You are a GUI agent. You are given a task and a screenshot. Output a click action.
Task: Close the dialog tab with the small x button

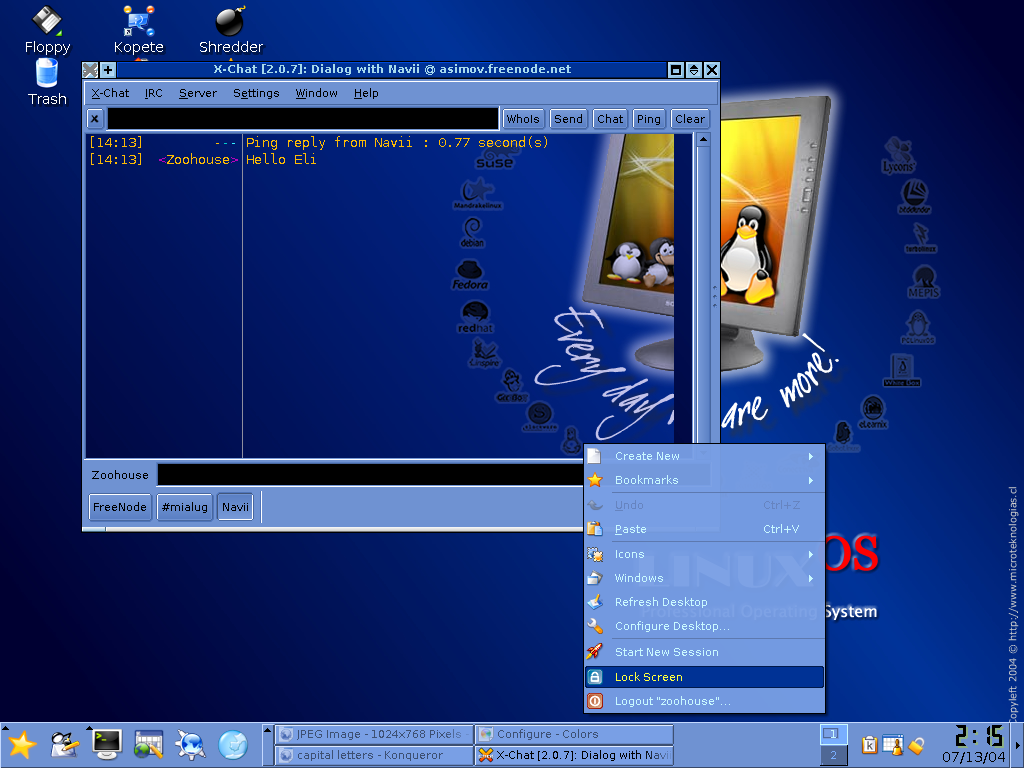pyautogui.click(x=95, y=119)
